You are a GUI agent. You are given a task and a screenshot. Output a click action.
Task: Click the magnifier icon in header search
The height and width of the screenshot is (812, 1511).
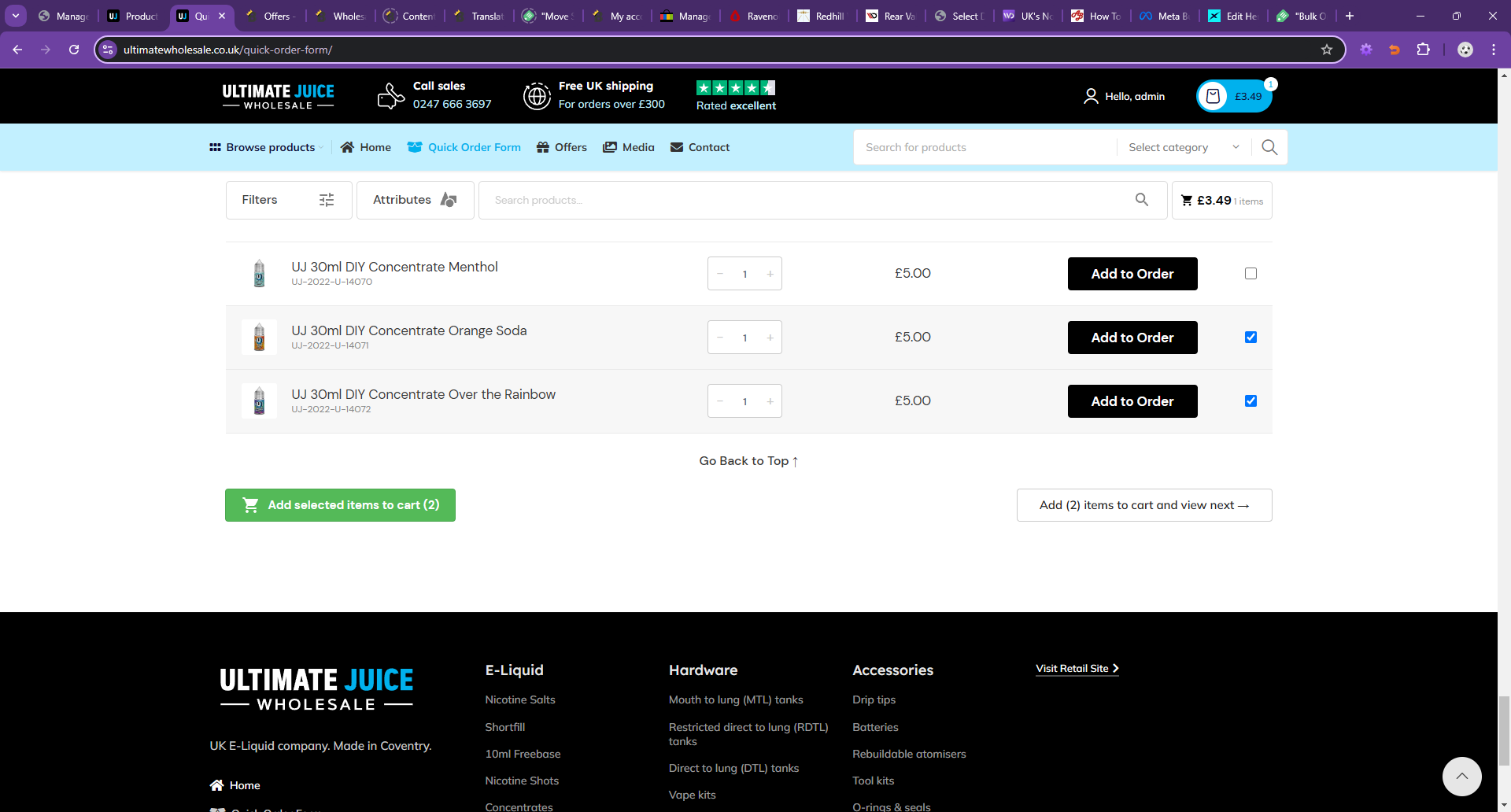(x=1269, y=147)
